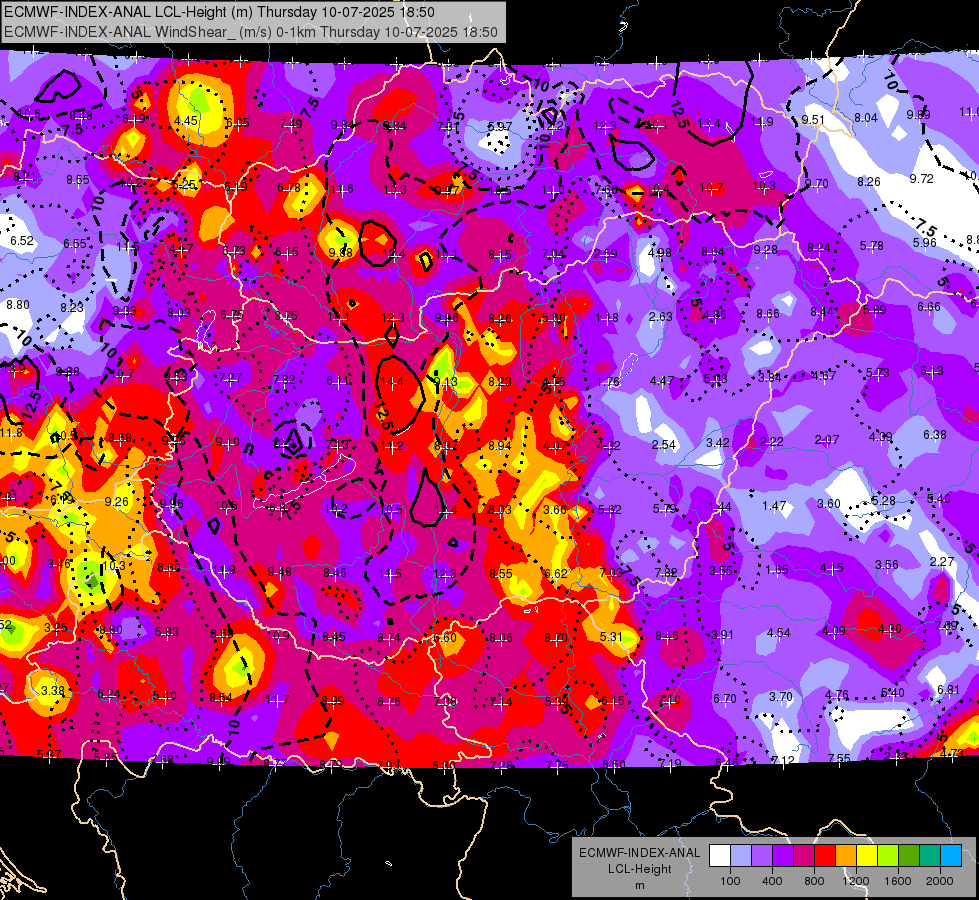Click the orange legend swatch
The width and height of the screenshot is (979, 900).
pos(846,855)
